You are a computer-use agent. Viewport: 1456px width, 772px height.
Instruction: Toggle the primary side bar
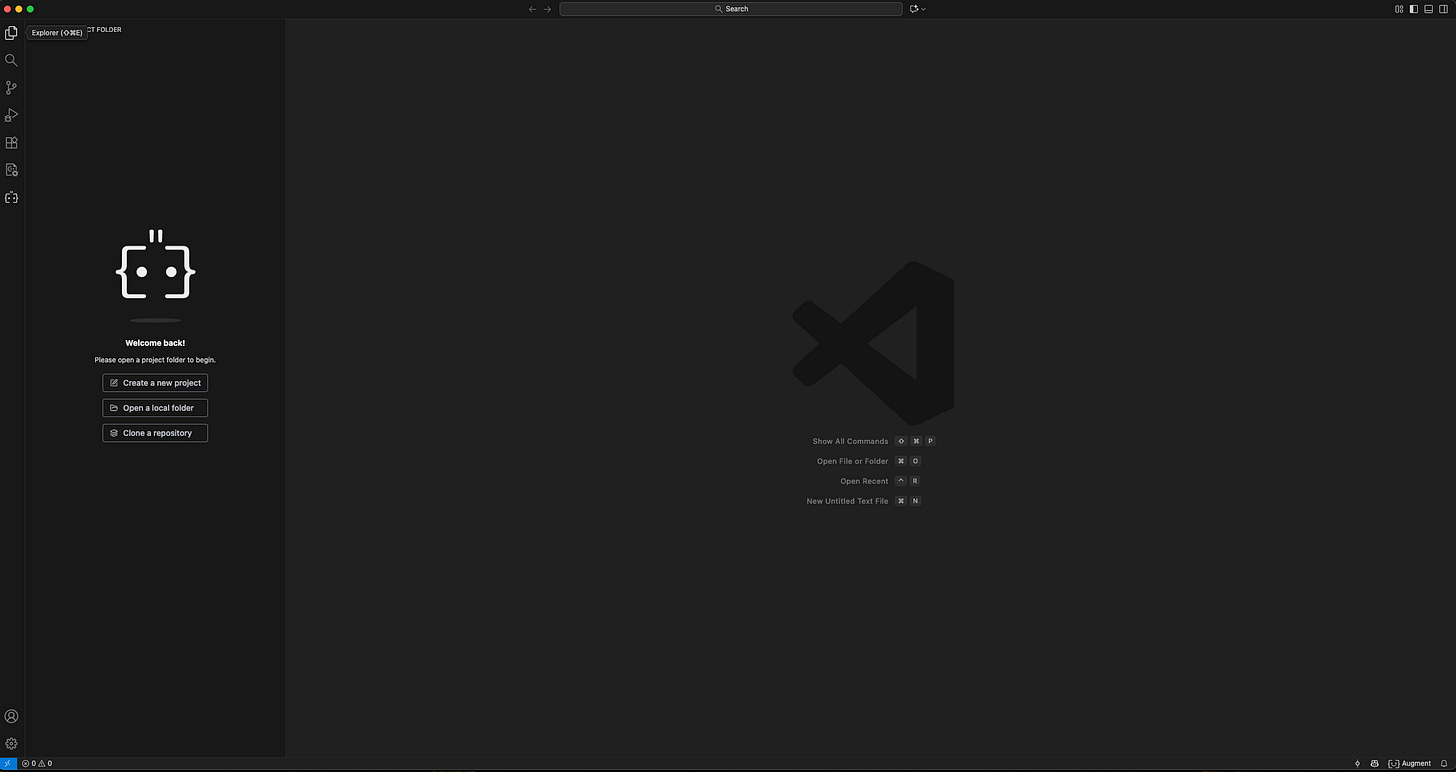click(x=1414, y=9)
